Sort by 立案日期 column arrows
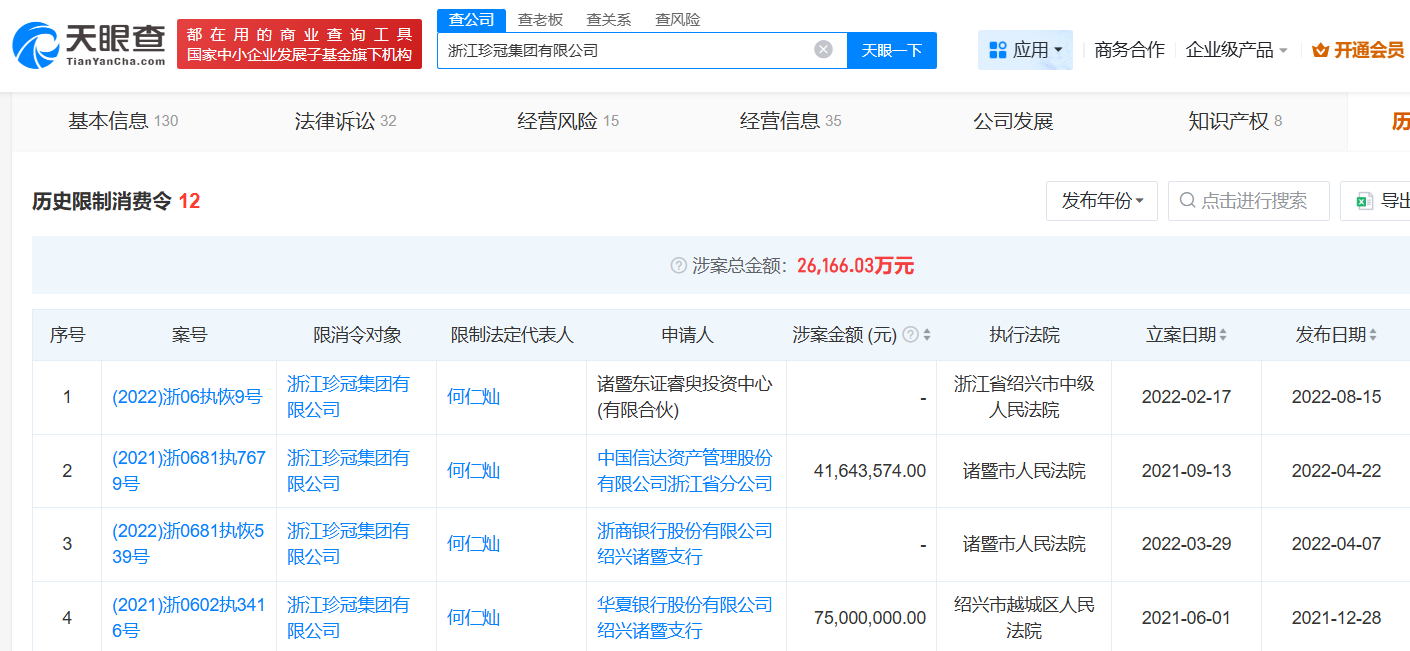Screen dimensions: 1410x651 tap(1223, 335)
